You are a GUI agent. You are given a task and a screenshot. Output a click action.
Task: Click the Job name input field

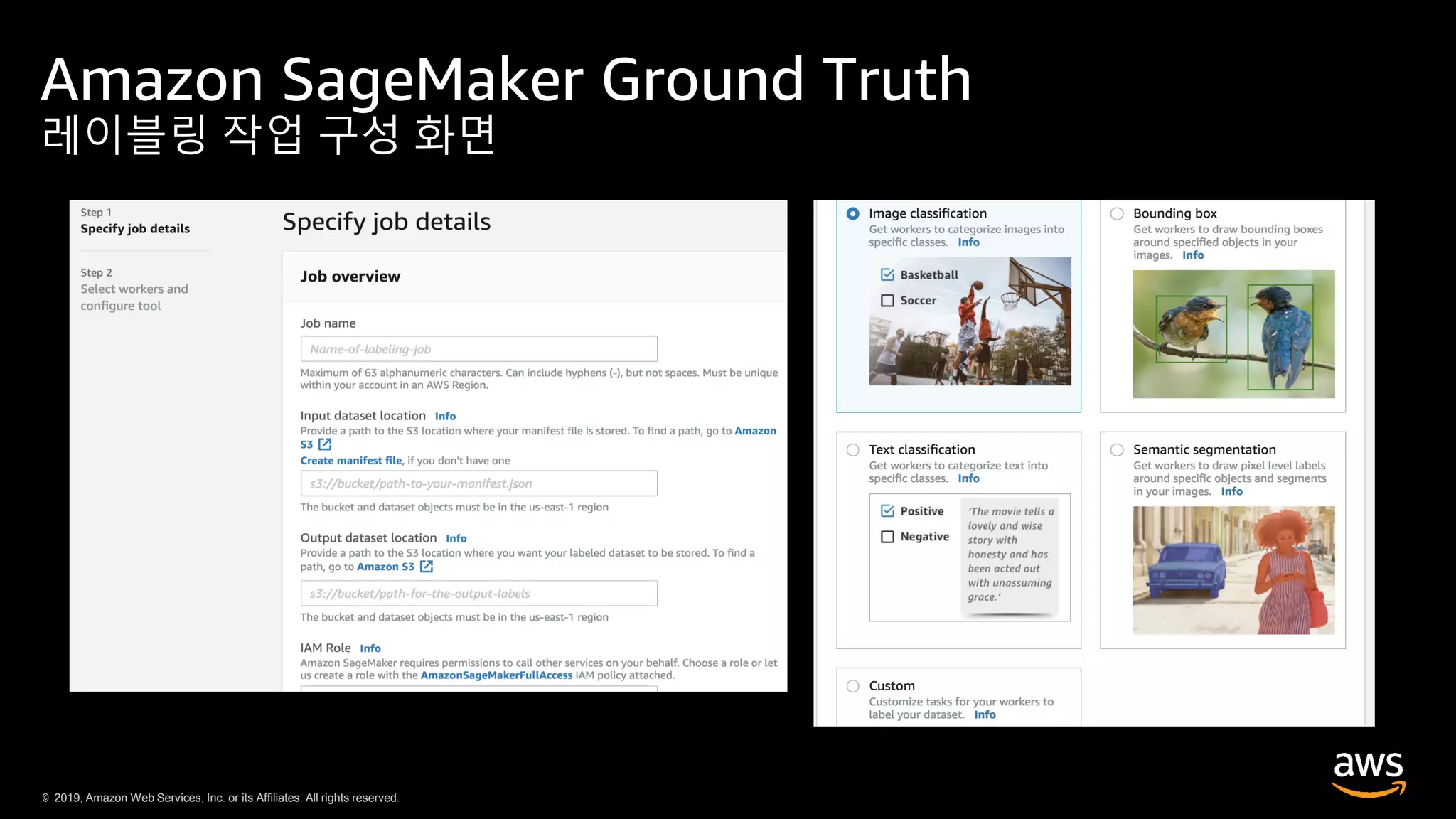(x=478, y=349)
